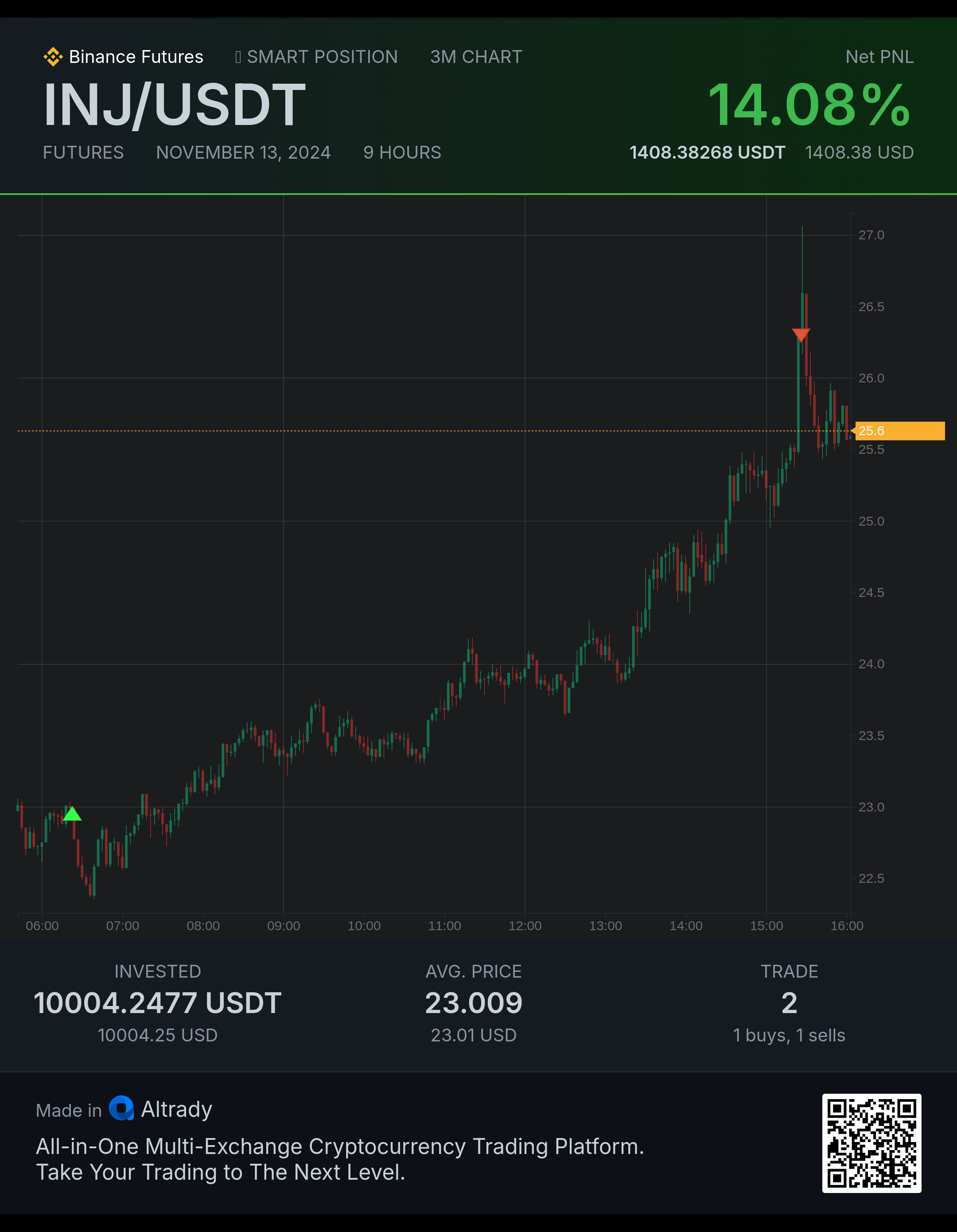Click the NOVEMBER 13, 2024 date
Viewport: 957px width, 1232px height.
244,152
